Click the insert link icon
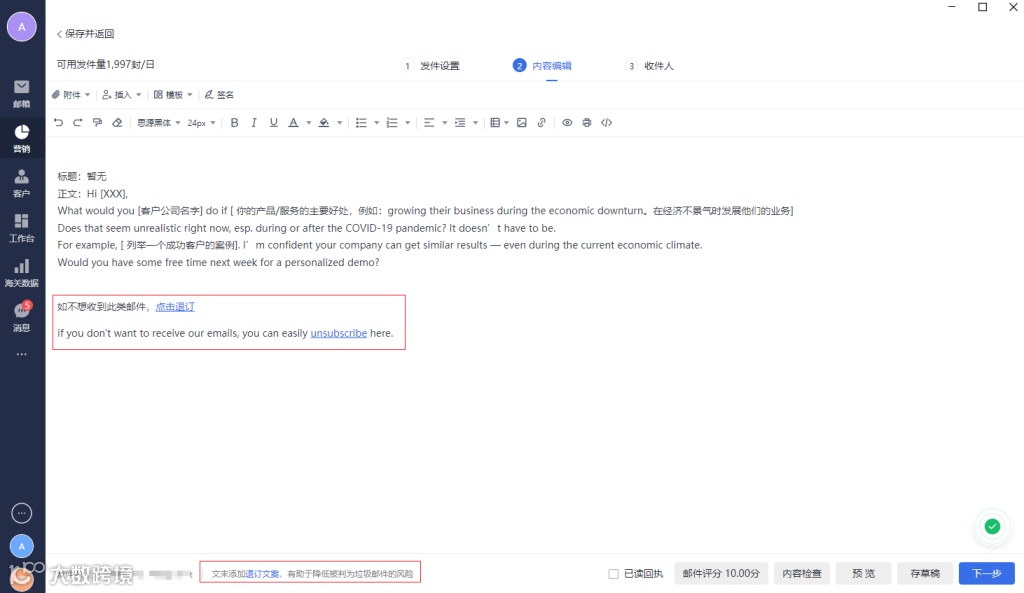The height and width of the screenshot is (593, 1024). 541,123
